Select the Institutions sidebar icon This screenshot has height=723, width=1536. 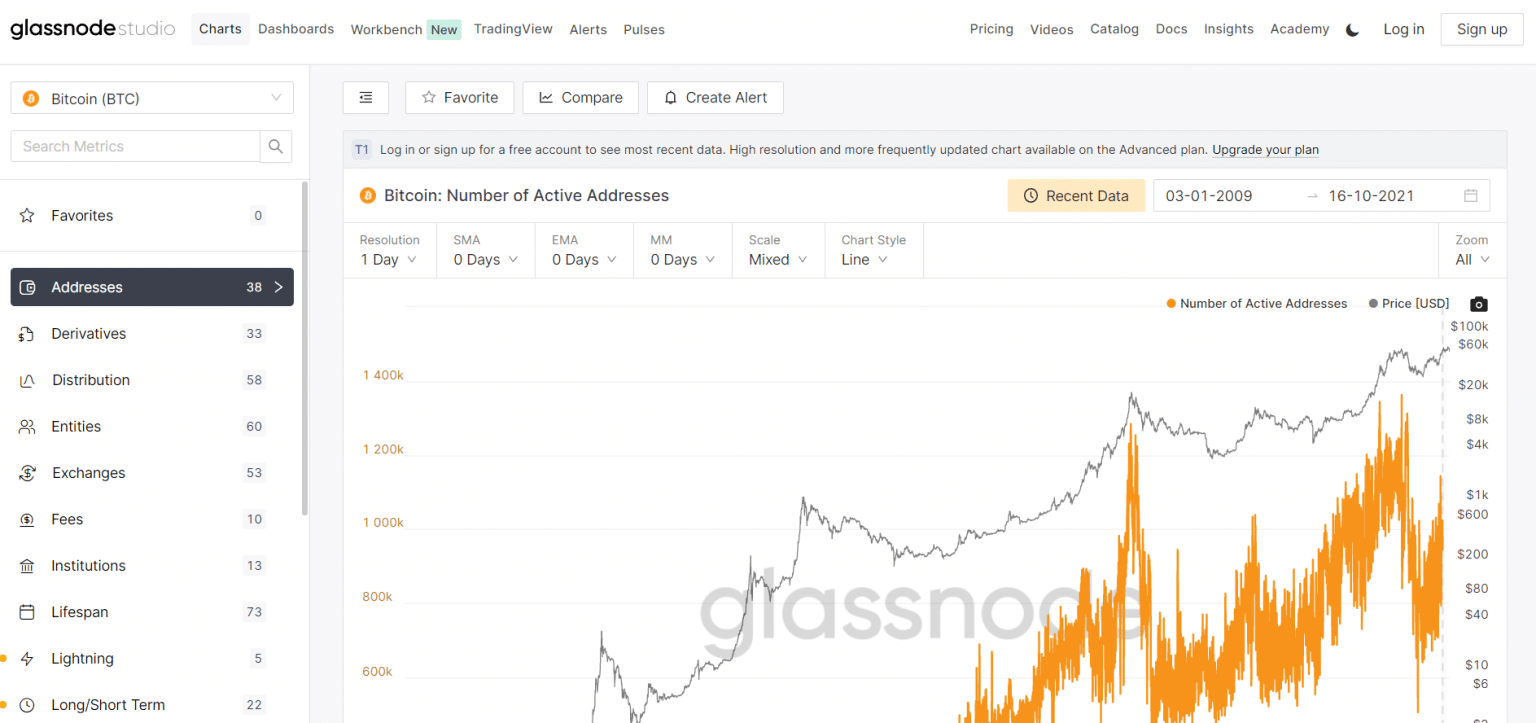click(x=27, y=565)
